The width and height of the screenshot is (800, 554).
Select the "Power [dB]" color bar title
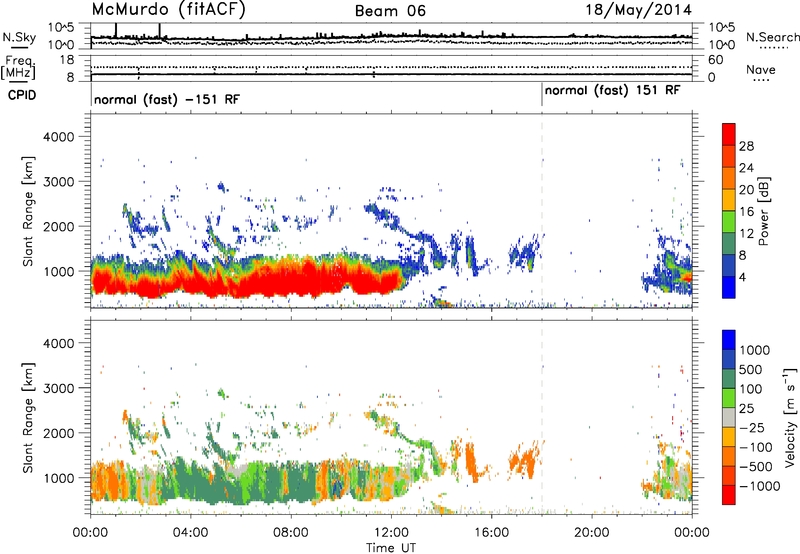click(x=763, y=211)
